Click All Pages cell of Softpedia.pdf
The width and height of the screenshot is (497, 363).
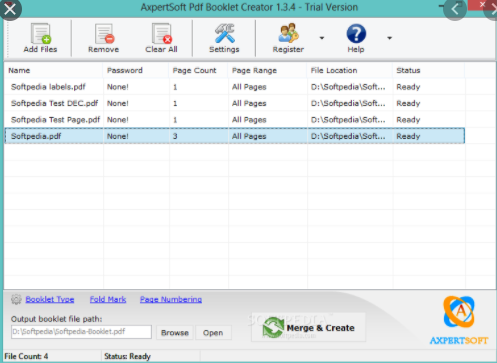tap(249, 136)
